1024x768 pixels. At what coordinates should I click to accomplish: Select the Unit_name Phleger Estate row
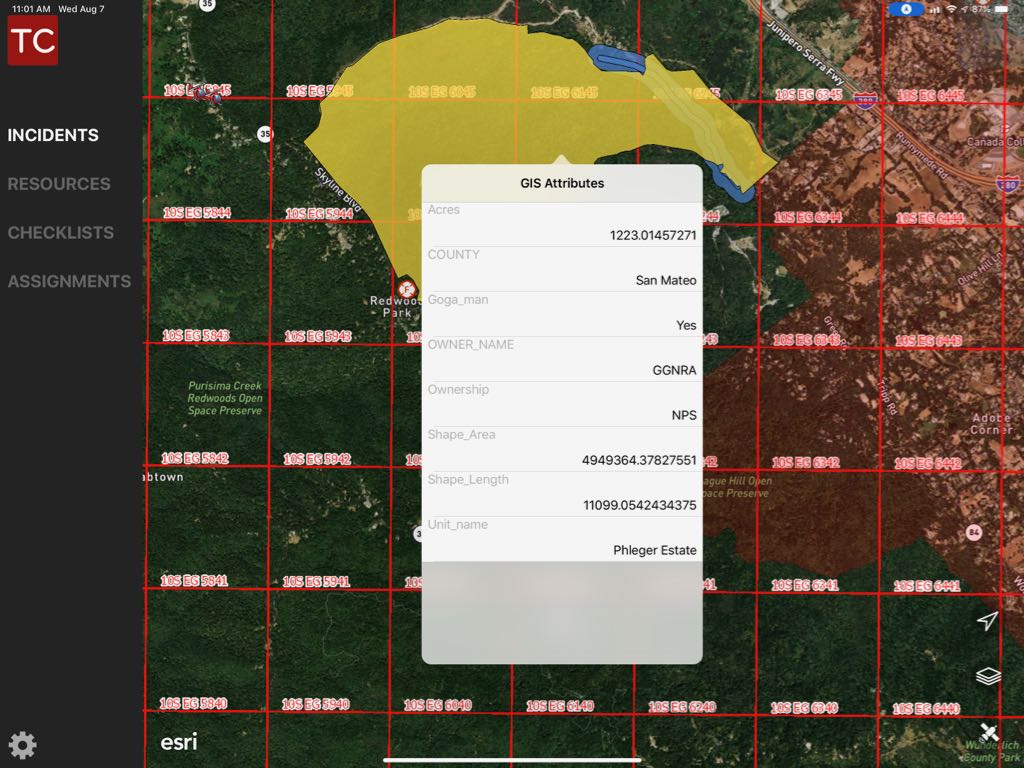coord(561,539)
